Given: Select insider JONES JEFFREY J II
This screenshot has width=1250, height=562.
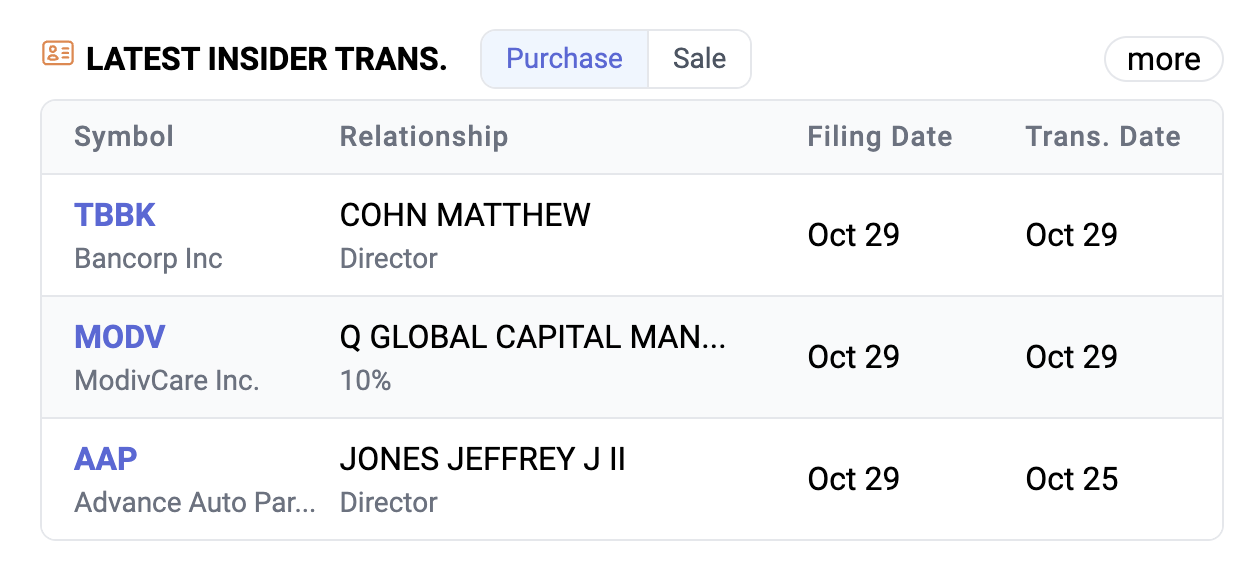Looking at the screenshot, I should point(483,459).
